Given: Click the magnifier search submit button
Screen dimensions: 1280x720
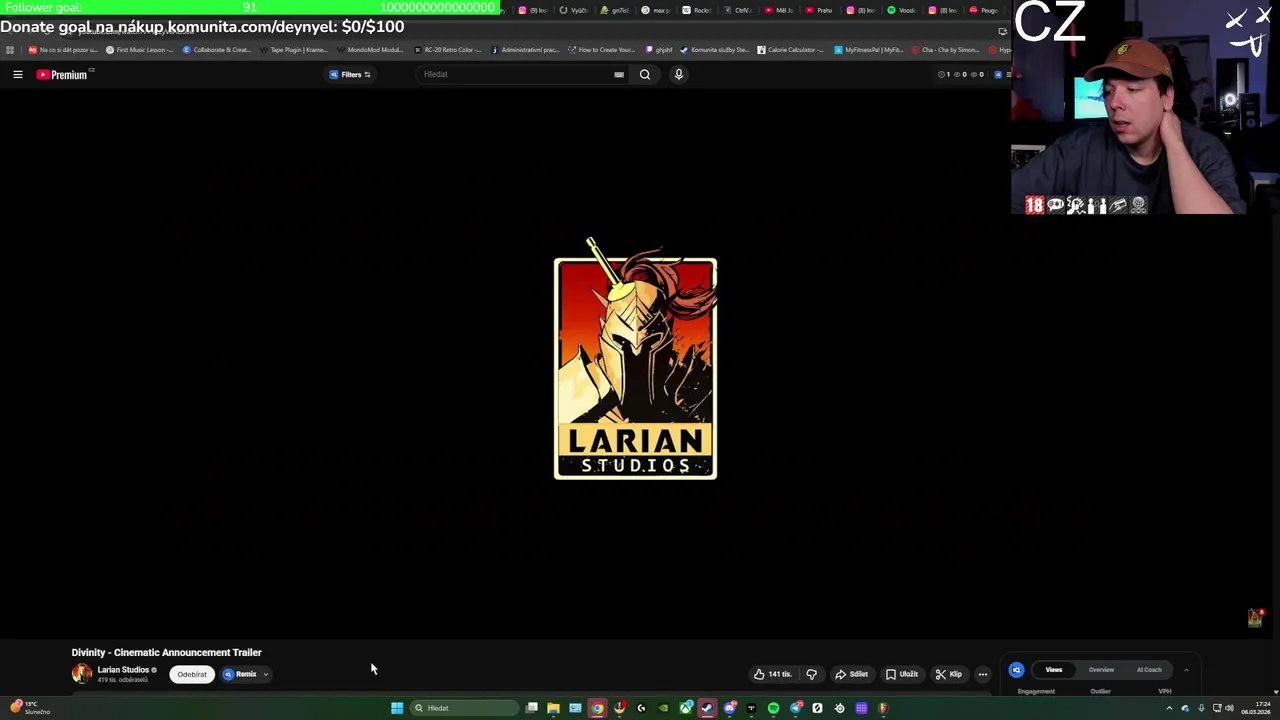Looking at the screenshot, I should (645, 74).
